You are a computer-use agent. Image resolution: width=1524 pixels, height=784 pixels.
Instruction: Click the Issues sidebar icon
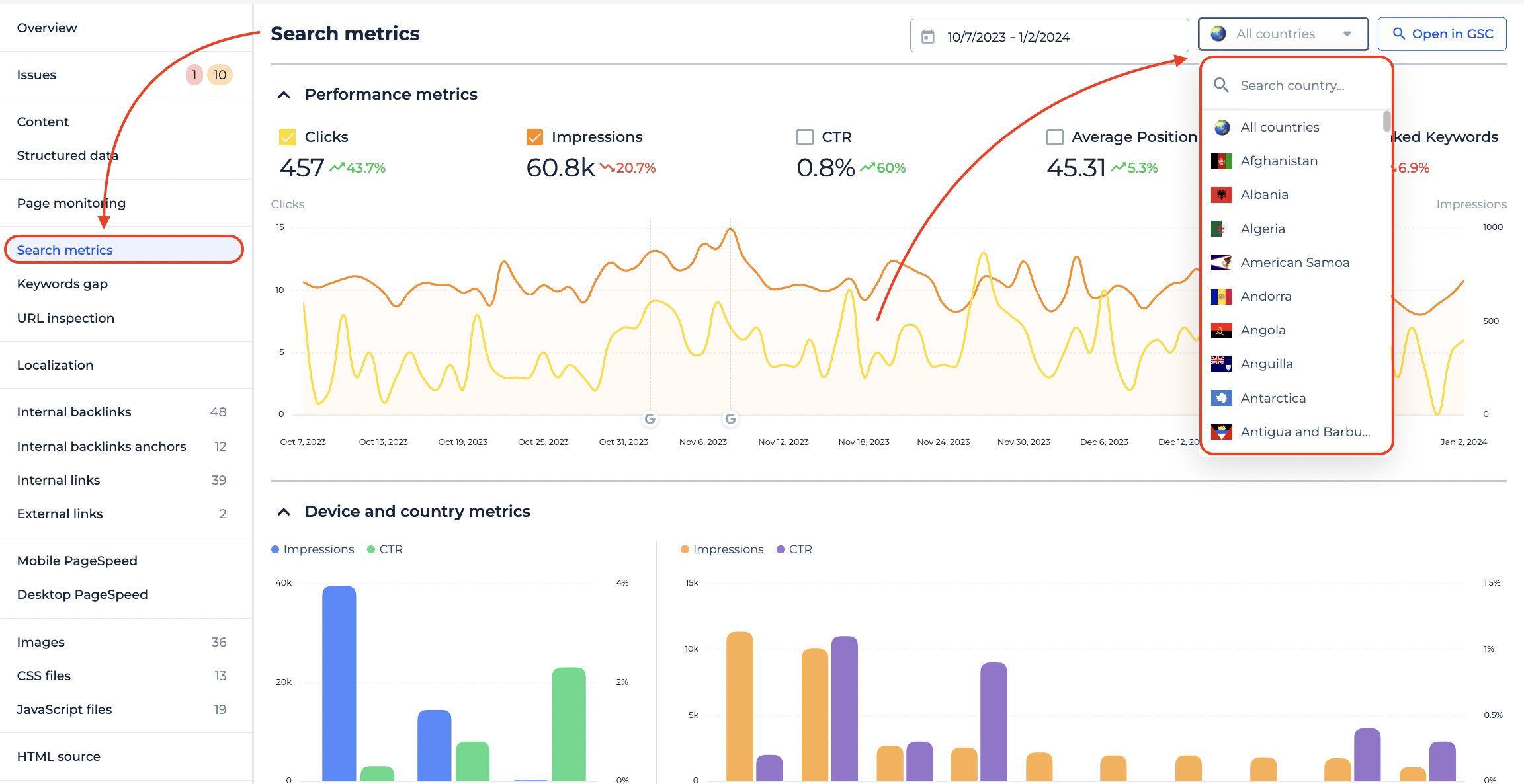pyautogui.click(x=36, y=74)
